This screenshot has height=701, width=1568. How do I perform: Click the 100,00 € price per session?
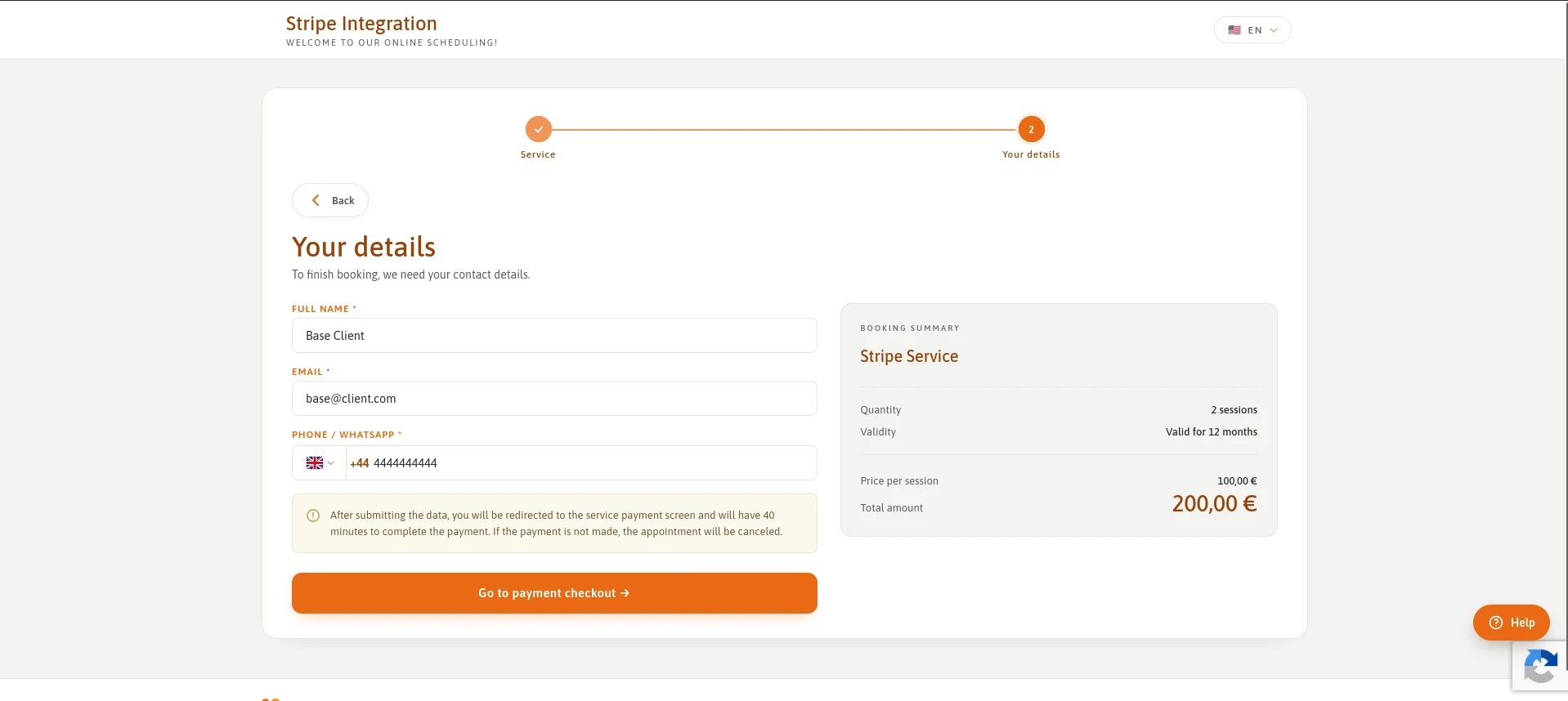[x=1237, y=481]
